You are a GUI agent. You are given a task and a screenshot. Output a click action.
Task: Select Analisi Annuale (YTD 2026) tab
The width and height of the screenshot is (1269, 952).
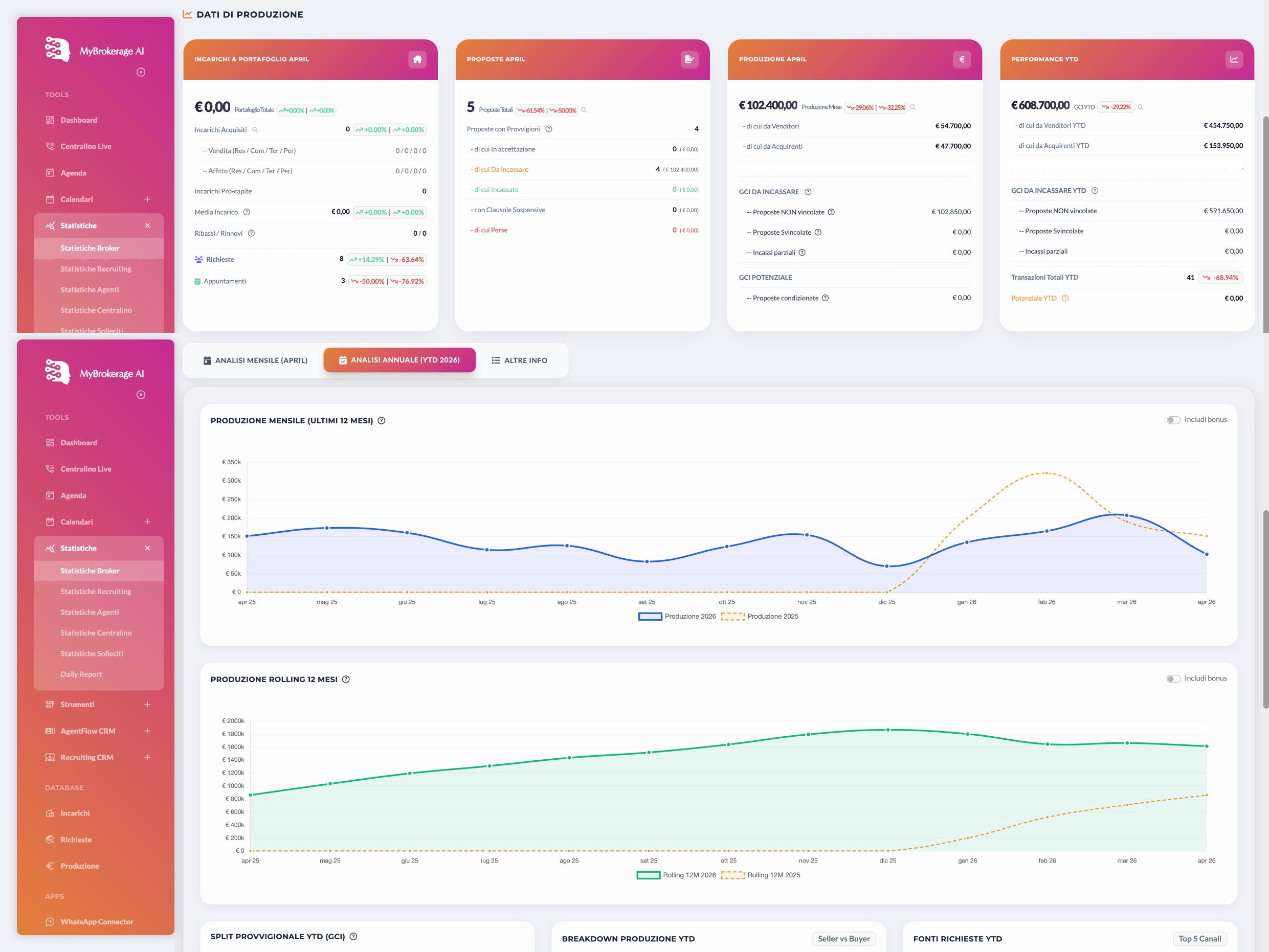(x=399, y=359)
